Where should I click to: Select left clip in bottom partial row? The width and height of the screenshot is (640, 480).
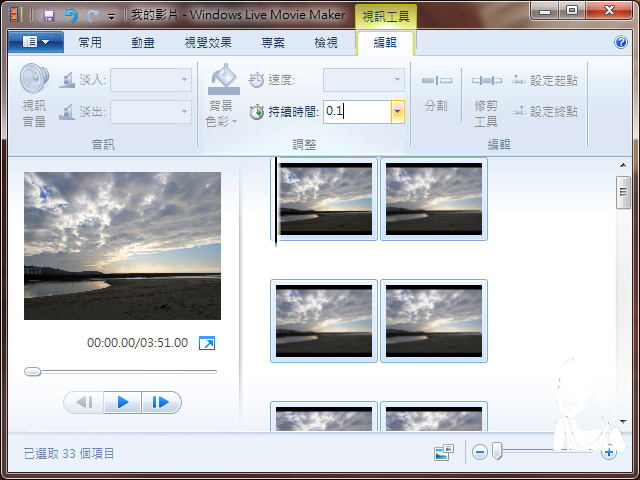tap(324, 416)
